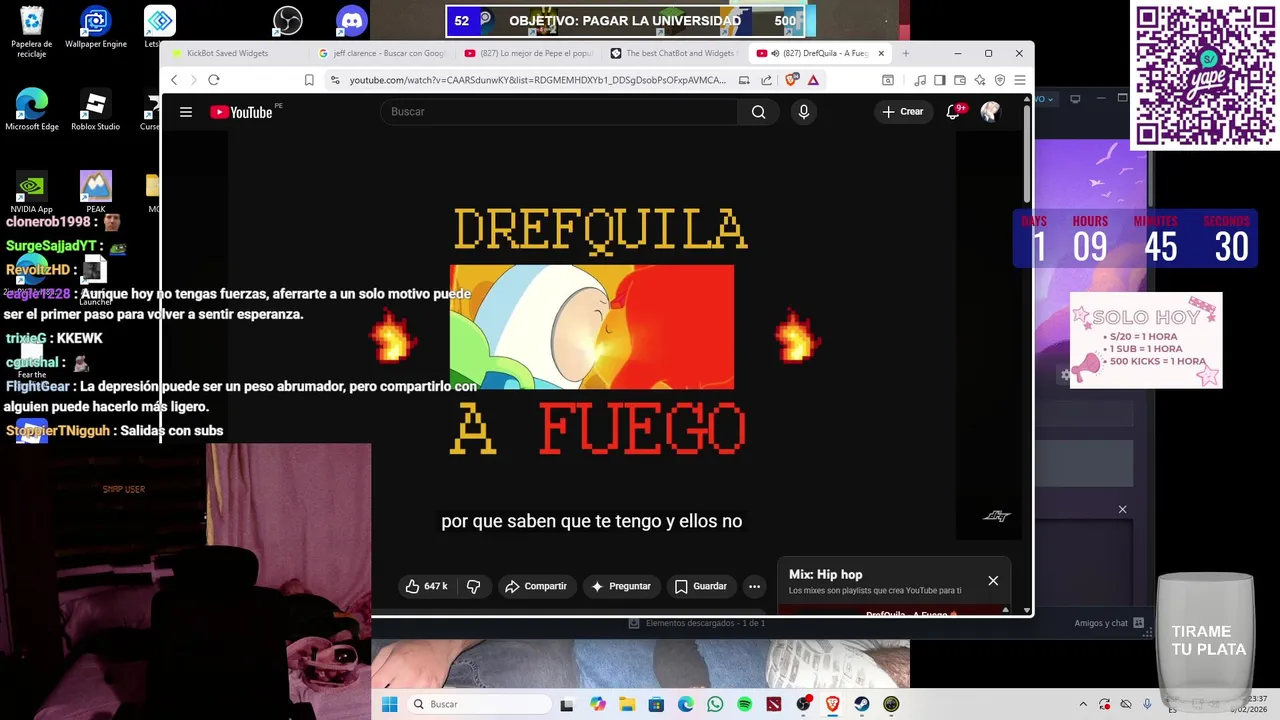Image resolution: width=1280 pixels, height=720 pixels.
Task: Click the Preguntar button
Action: [x=621, y=586]
